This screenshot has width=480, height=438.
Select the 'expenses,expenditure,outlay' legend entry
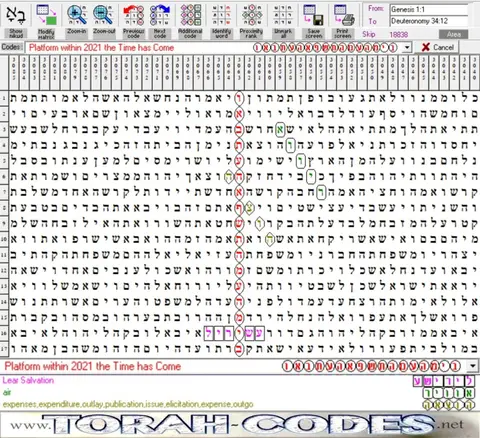pyautogui.click(x=128, y=405)
